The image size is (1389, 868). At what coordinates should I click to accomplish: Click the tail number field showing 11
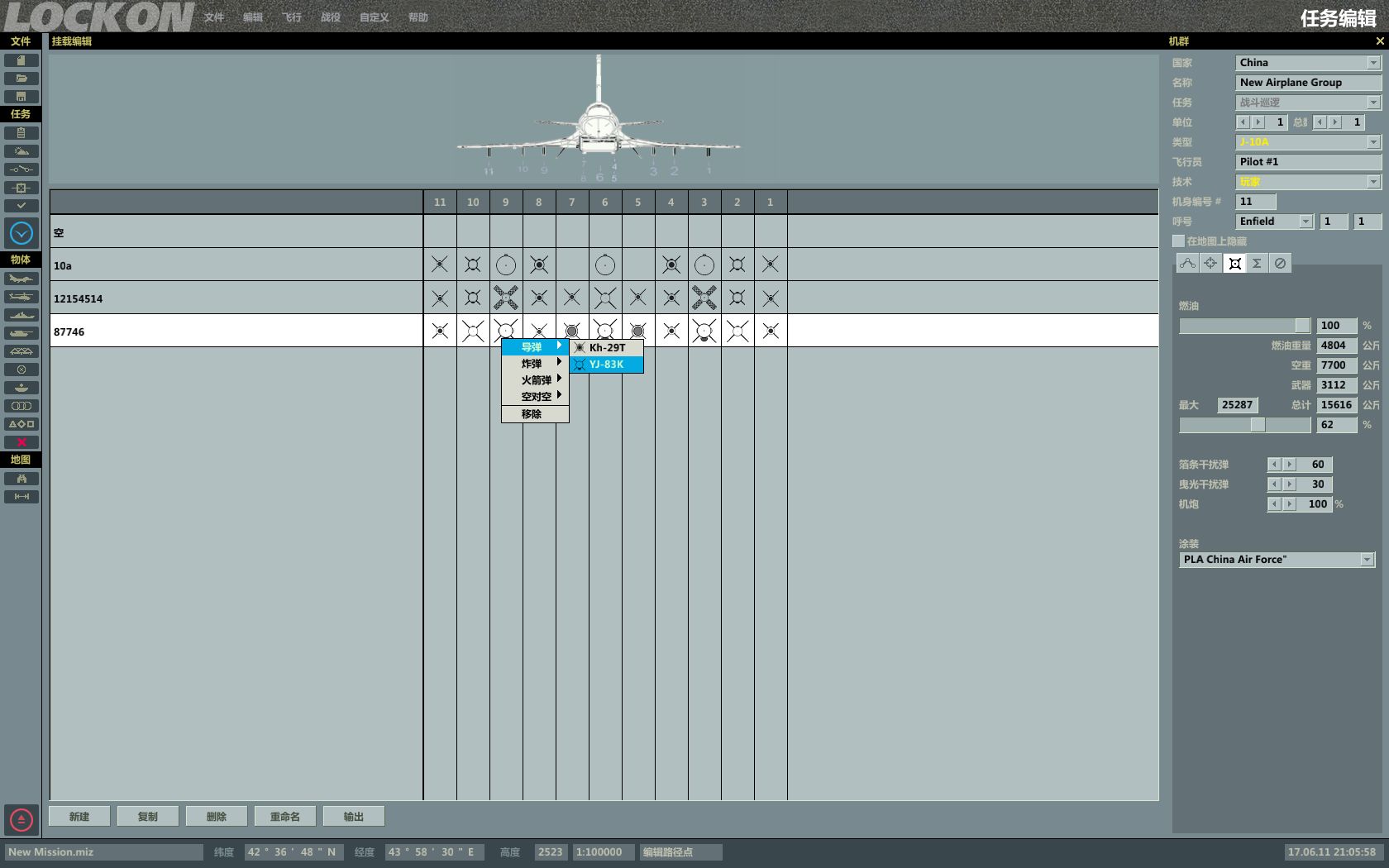tap(1256, 202)
